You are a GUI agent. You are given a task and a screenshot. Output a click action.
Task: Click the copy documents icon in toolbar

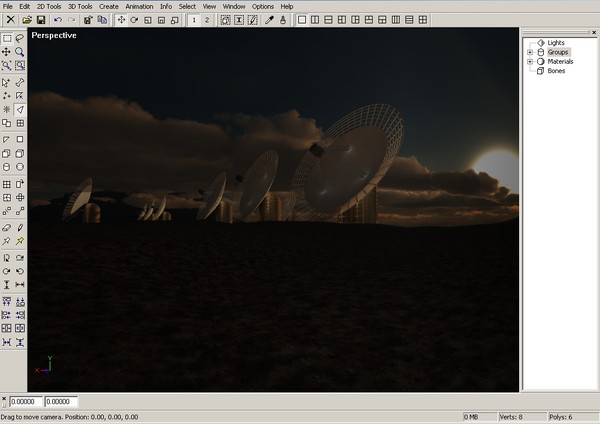coord(102,20)
